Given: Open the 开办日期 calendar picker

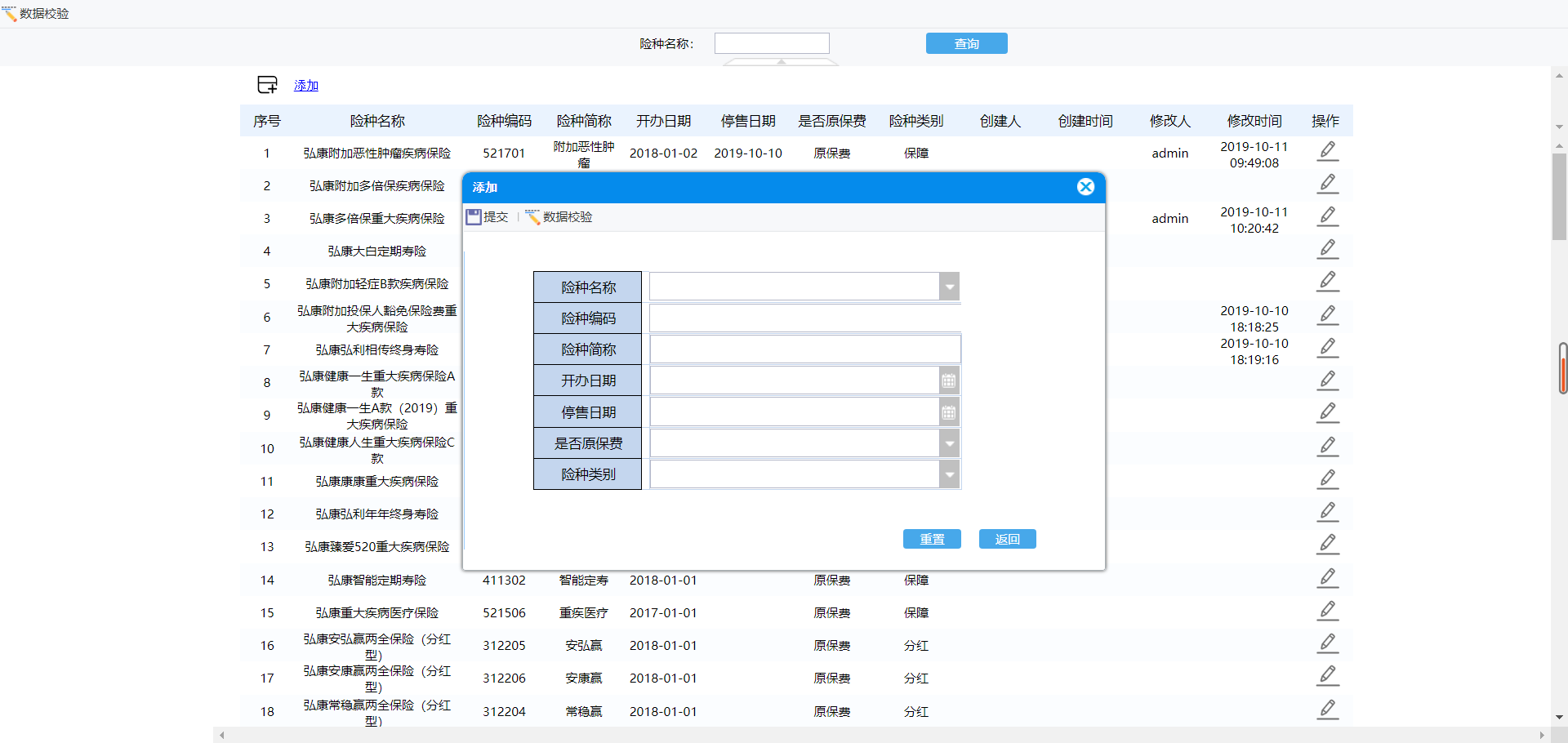Looking at the screenshot, I should click(949, 380).
